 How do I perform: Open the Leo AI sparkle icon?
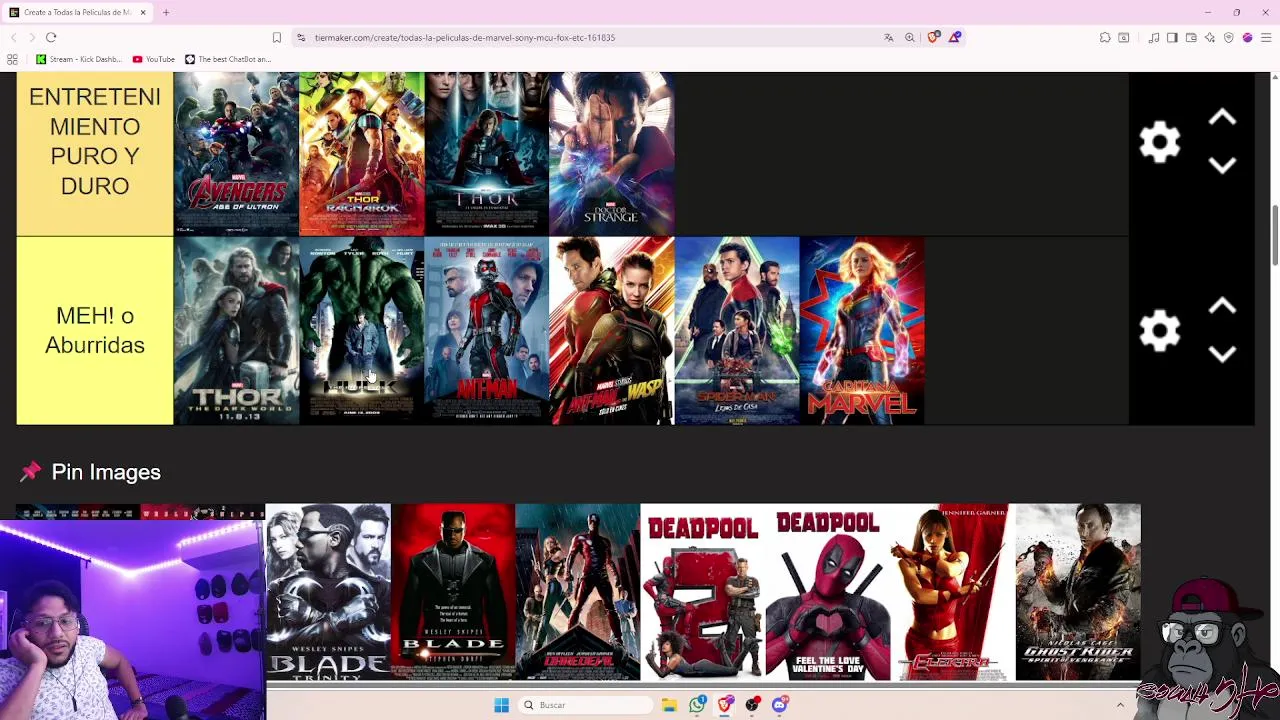tap(1210, 37)
